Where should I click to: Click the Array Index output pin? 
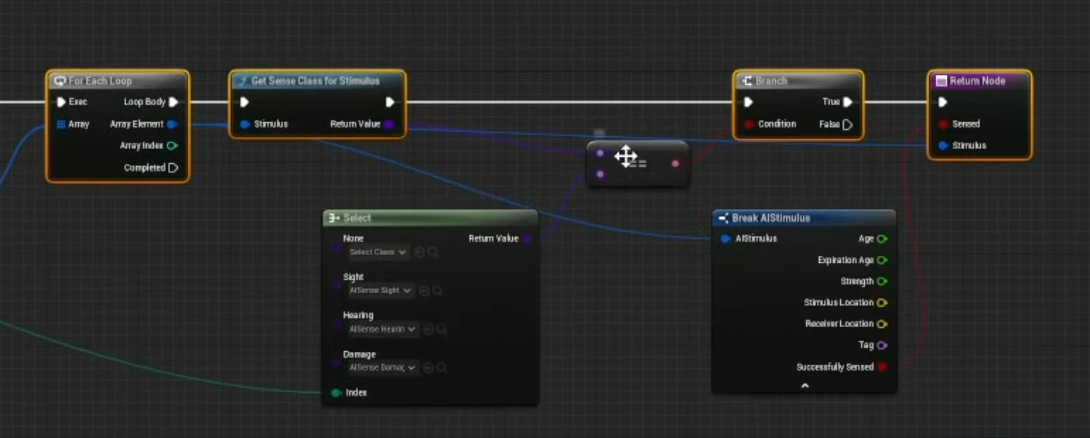(x=172, y=146)
